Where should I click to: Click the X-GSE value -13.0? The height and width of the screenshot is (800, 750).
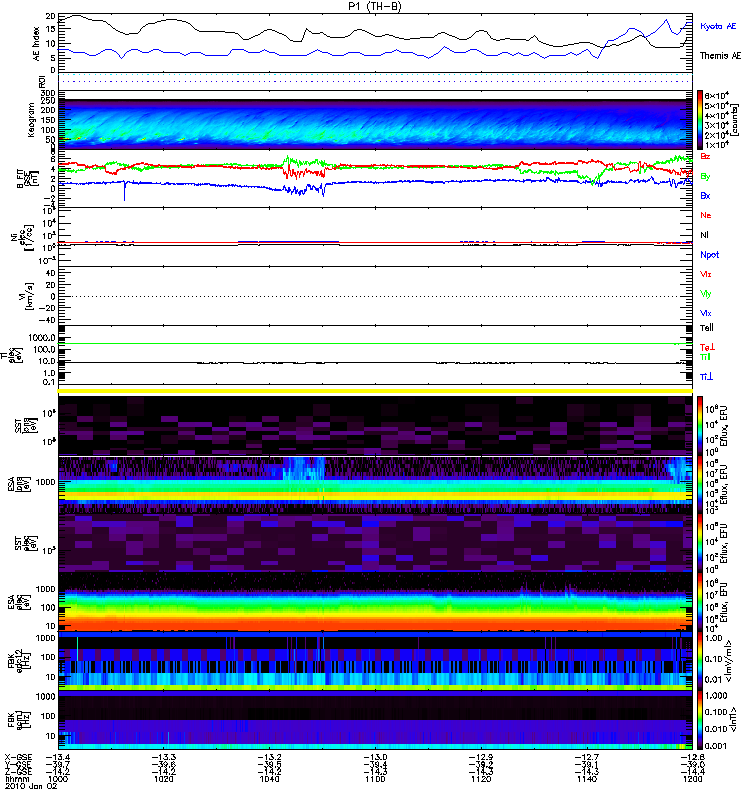tap(375, 757)
